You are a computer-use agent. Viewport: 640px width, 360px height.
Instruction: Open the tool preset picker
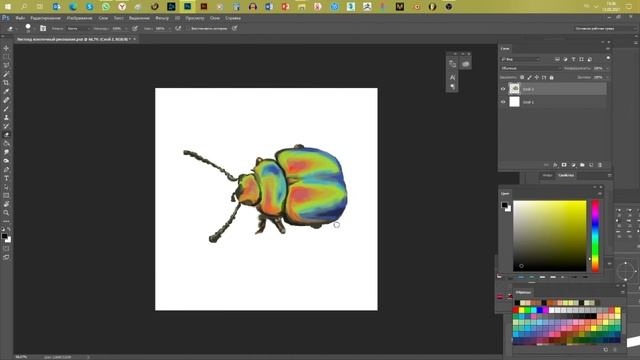pos(11,29)
